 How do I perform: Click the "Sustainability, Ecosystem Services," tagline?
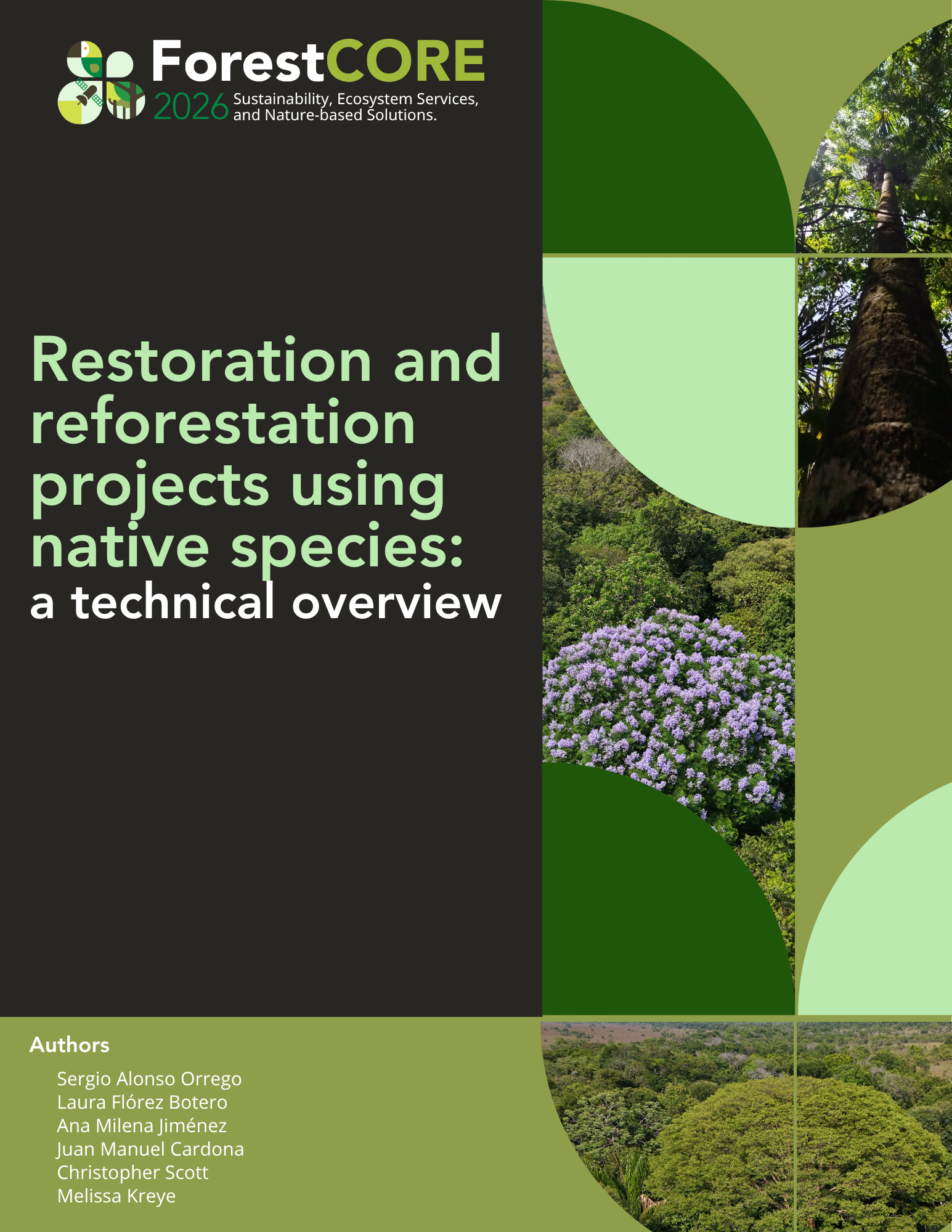coord(356,99)
